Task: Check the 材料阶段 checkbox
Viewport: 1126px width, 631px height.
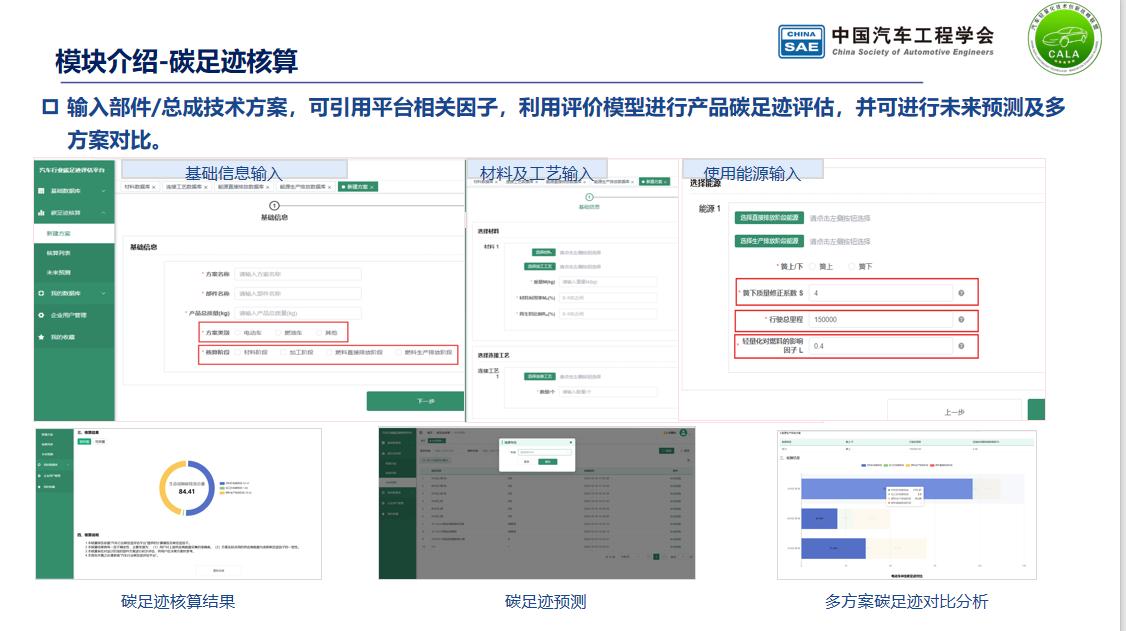Action: 238,353
